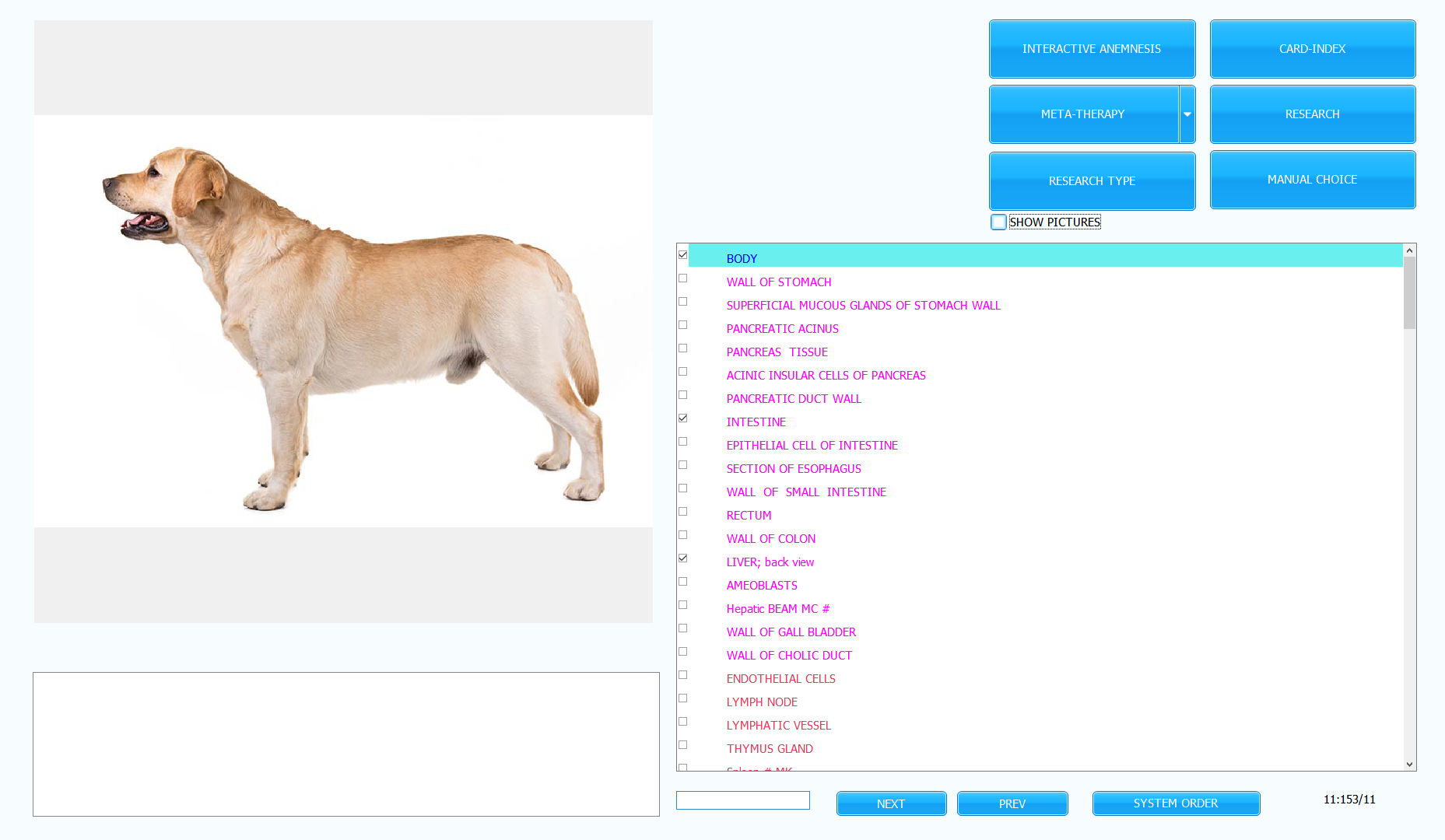Select THYMUS GLAND list entry
The height and width of the screenshot is (840, 1445).
(x=770, y=749)
